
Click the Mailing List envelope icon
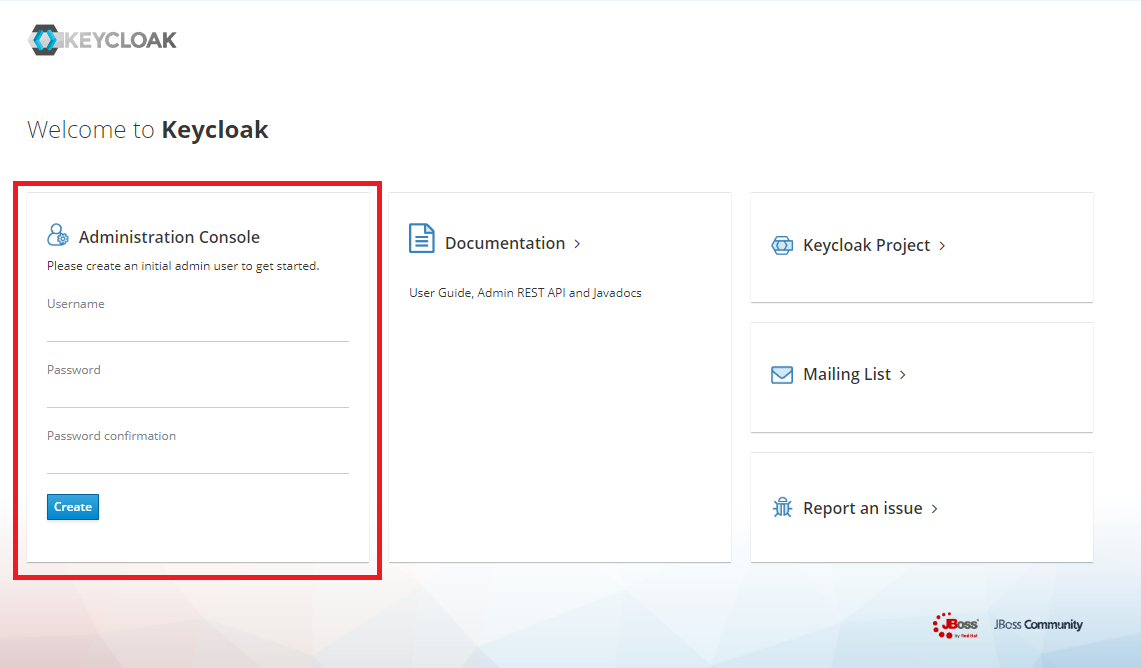tap(782, 375)
